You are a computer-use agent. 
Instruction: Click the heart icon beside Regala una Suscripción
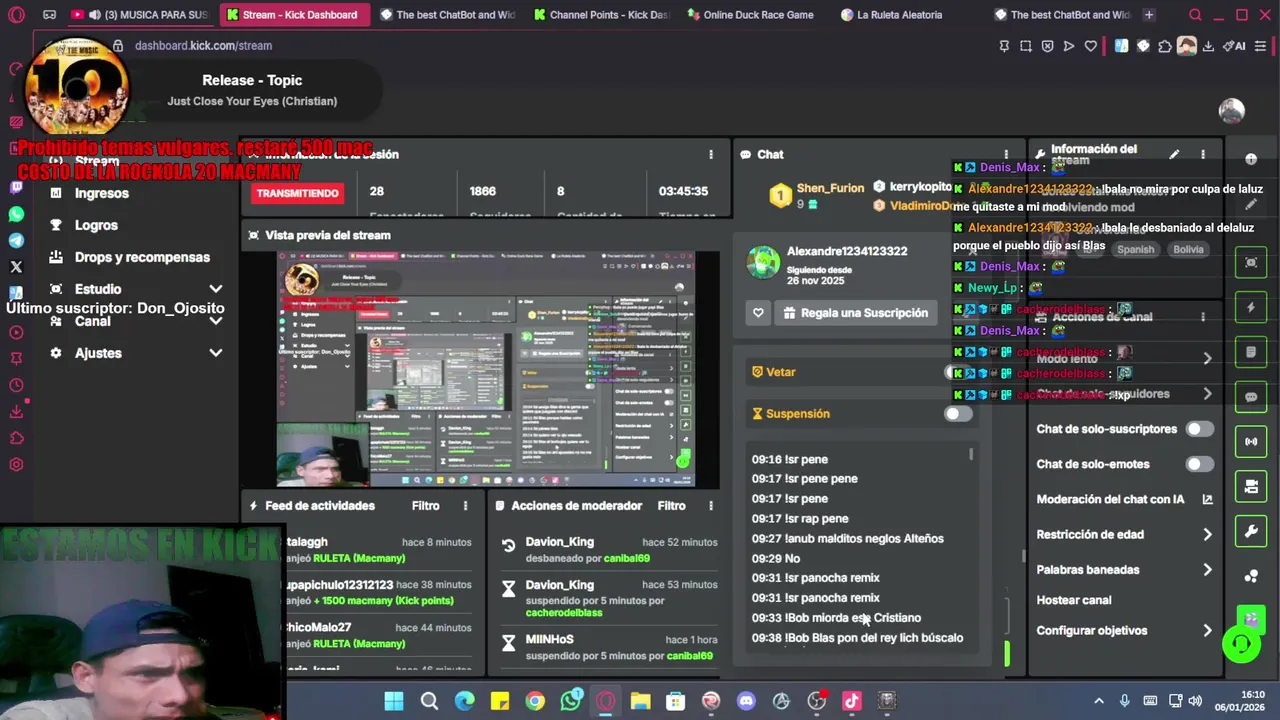point(758,313)
